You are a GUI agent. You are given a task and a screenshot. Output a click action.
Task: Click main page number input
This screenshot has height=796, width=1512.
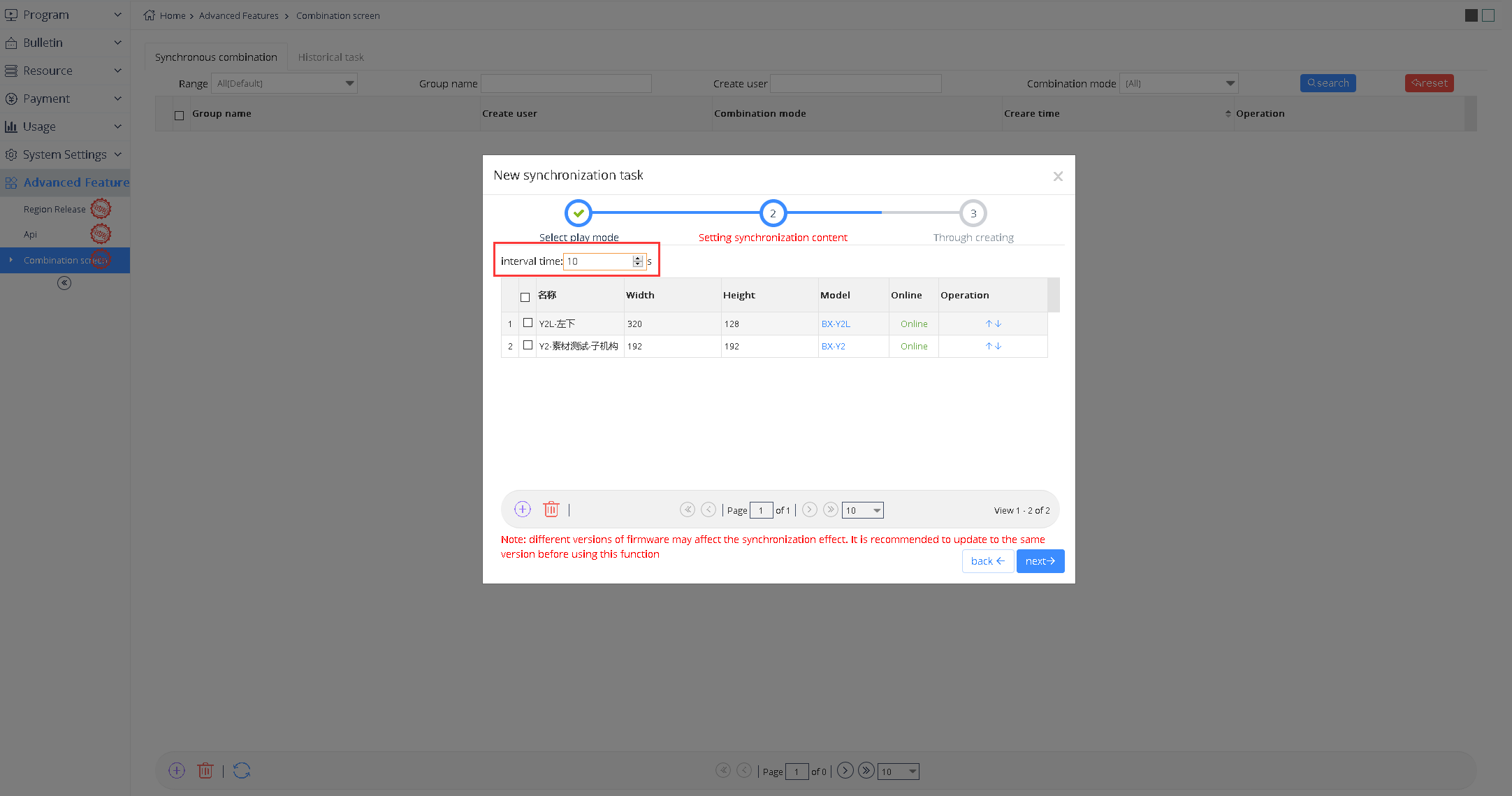(797, 772)
